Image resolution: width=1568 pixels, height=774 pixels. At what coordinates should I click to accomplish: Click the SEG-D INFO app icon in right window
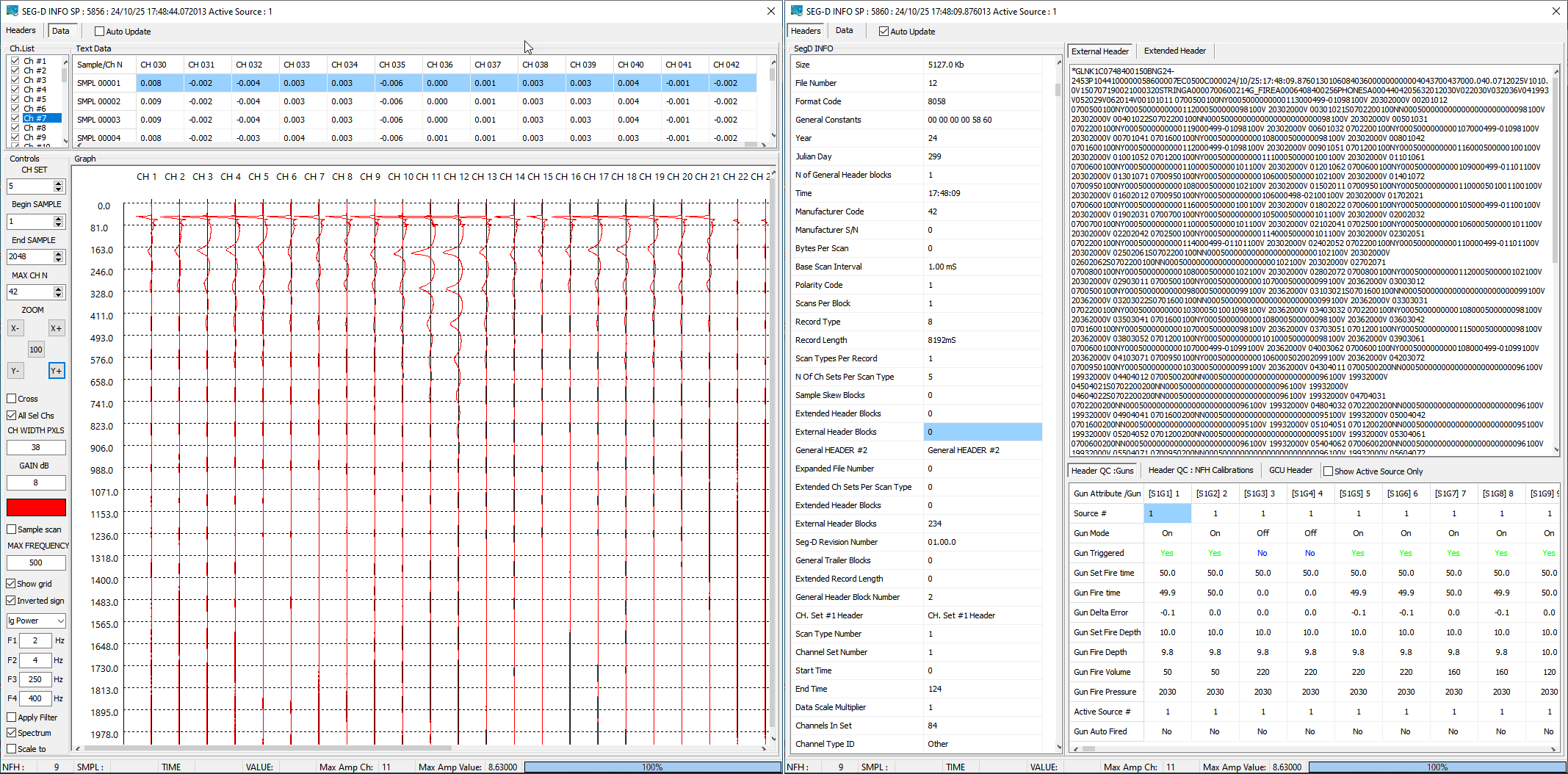click(796, 11)
